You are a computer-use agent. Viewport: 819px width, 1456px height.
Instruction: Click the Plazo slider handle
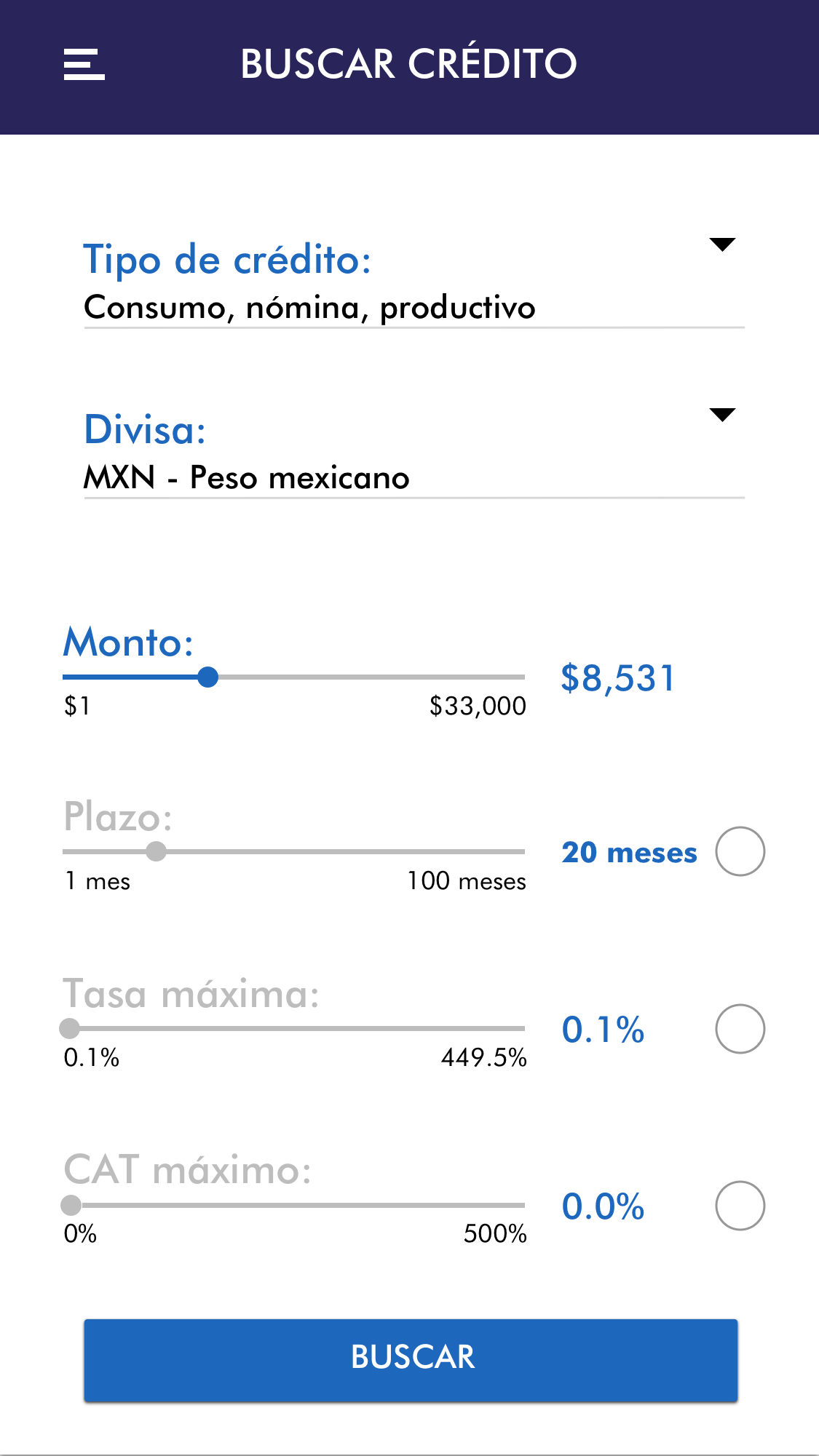156,851
